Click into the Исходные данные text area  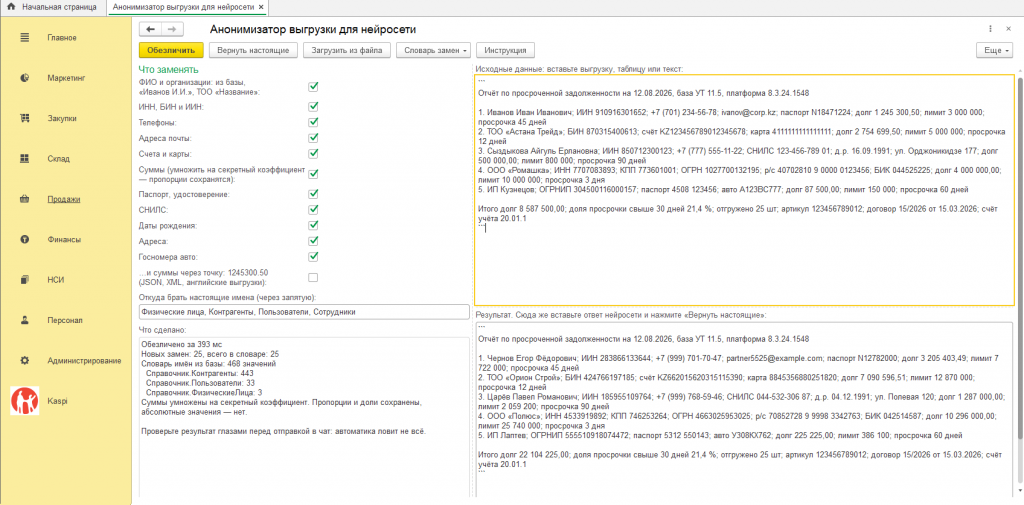(744, 189)
